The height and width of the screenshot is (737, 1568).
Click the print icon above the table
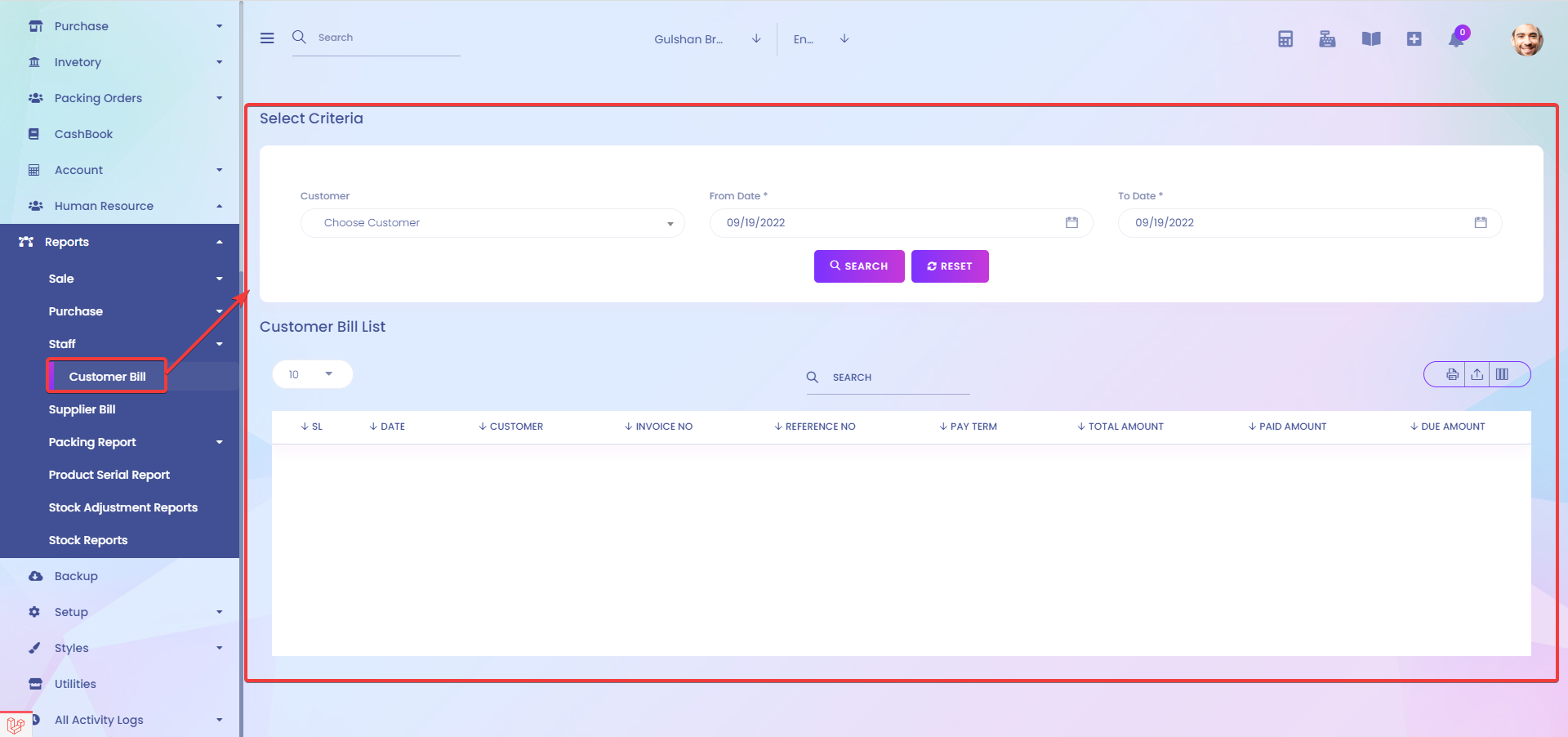point(1452,374)
